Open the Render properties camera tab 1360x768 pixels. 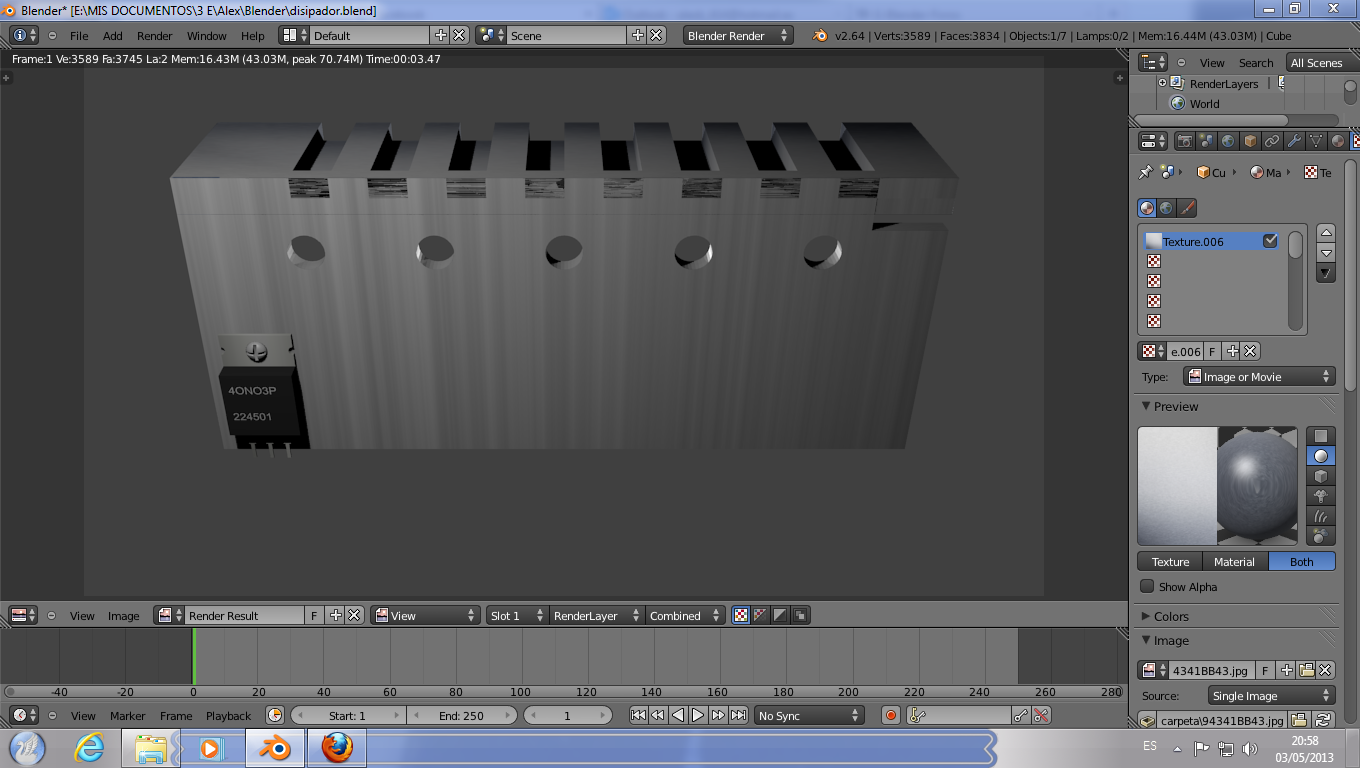1185,142
